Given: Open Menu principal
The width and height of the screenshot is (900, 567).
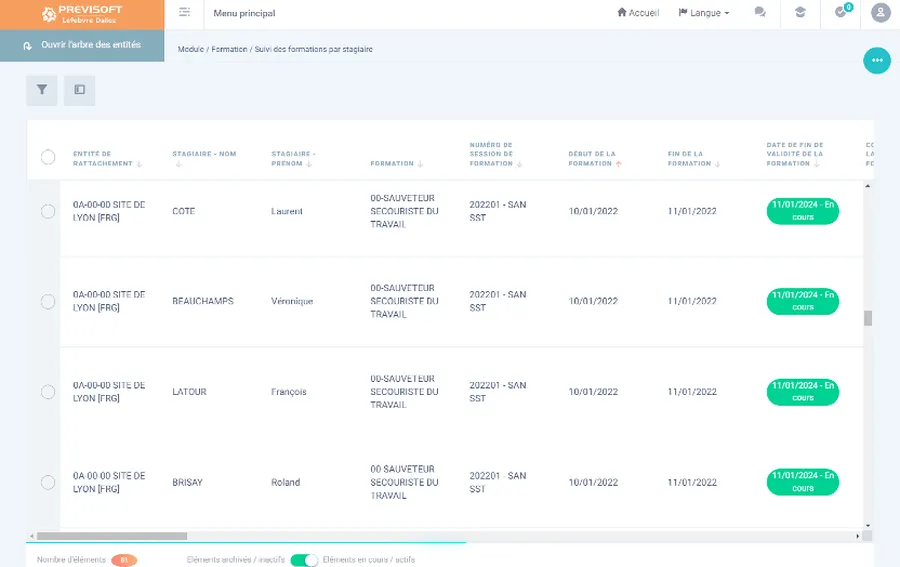Looking at the screenshot, I should (x=244, y=13).
